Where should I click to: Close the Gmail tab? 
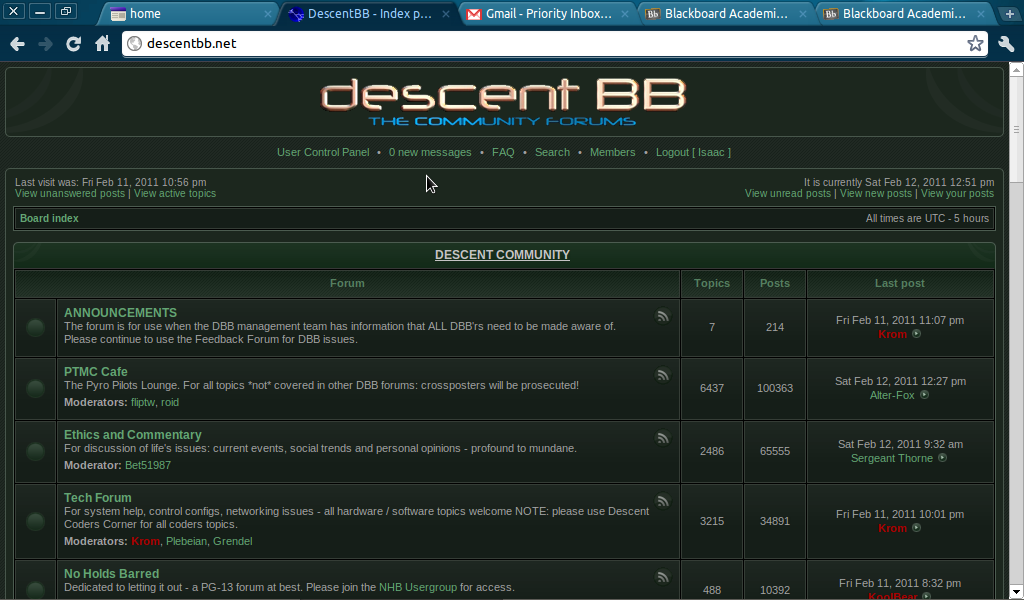click(x=625, y=14)
